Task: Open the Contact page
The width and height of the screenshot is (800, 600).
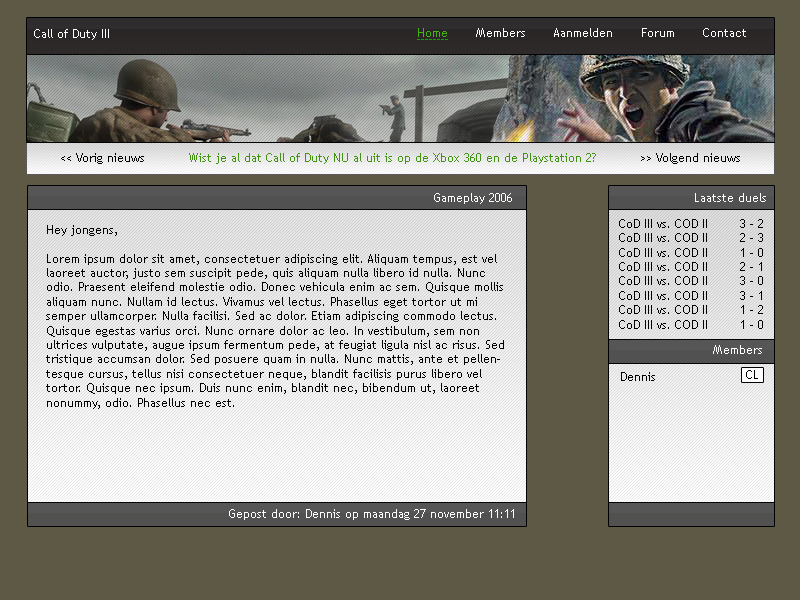Action: (724, 33)
